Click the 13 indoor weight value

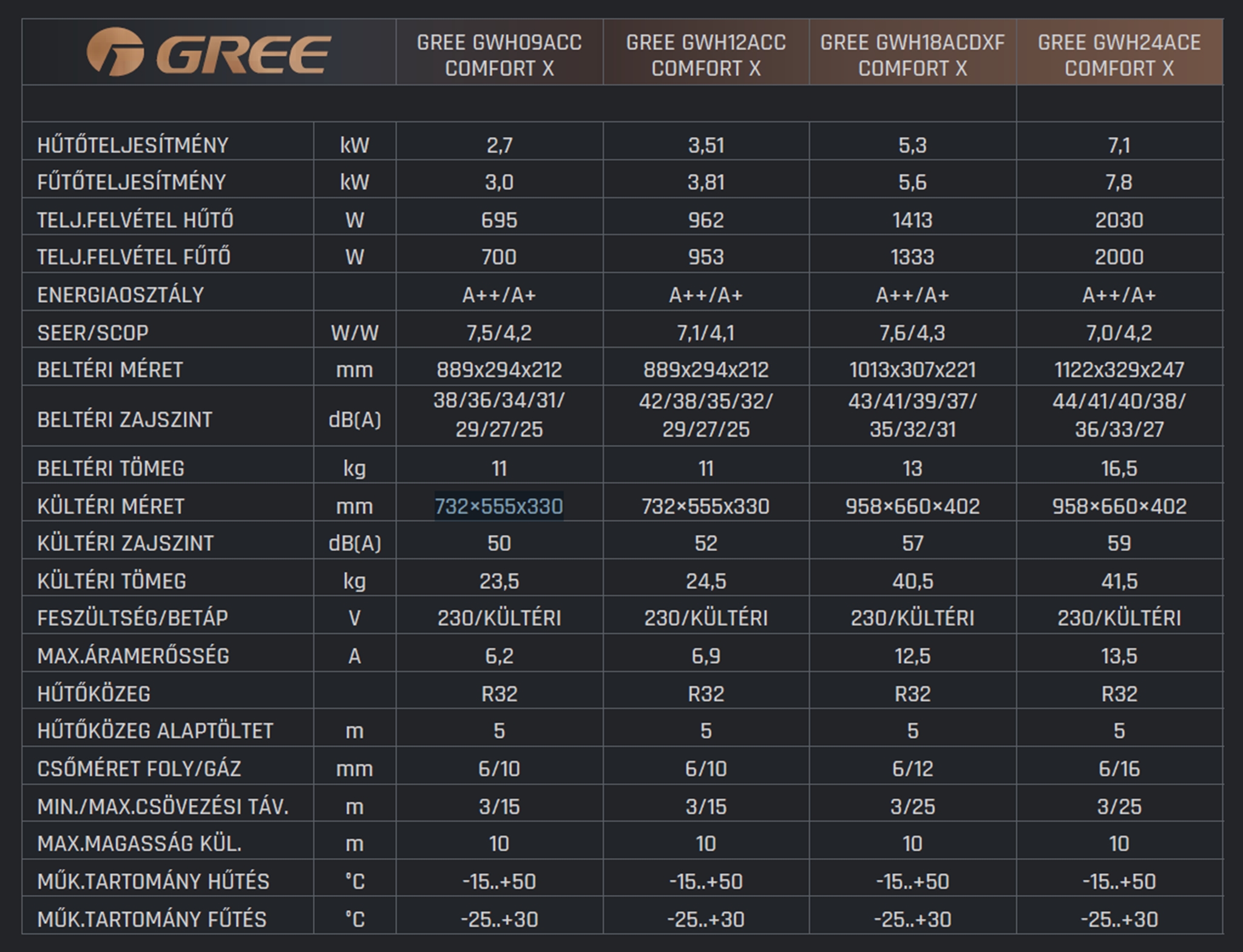(x=913, y=468)
